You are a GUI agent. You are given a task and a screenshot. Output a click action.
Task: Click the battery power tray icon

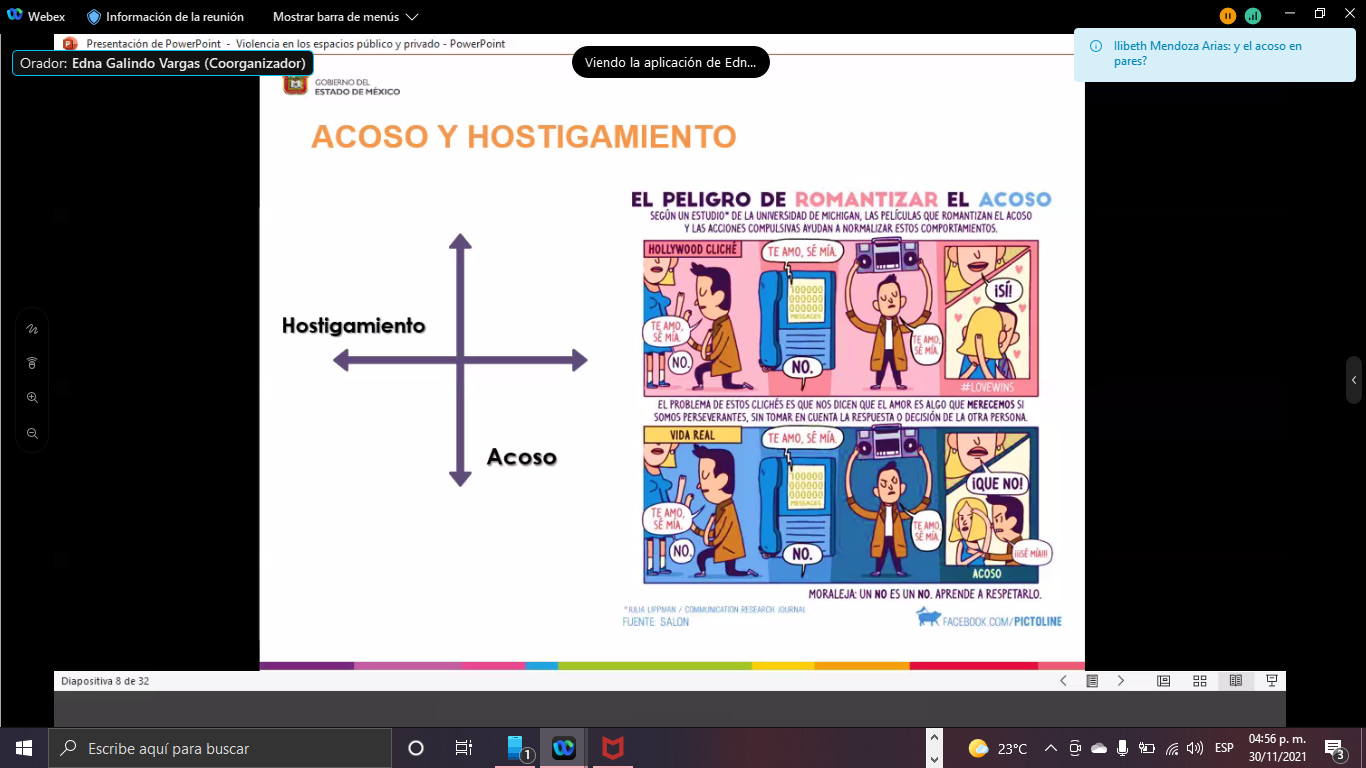1147,748
